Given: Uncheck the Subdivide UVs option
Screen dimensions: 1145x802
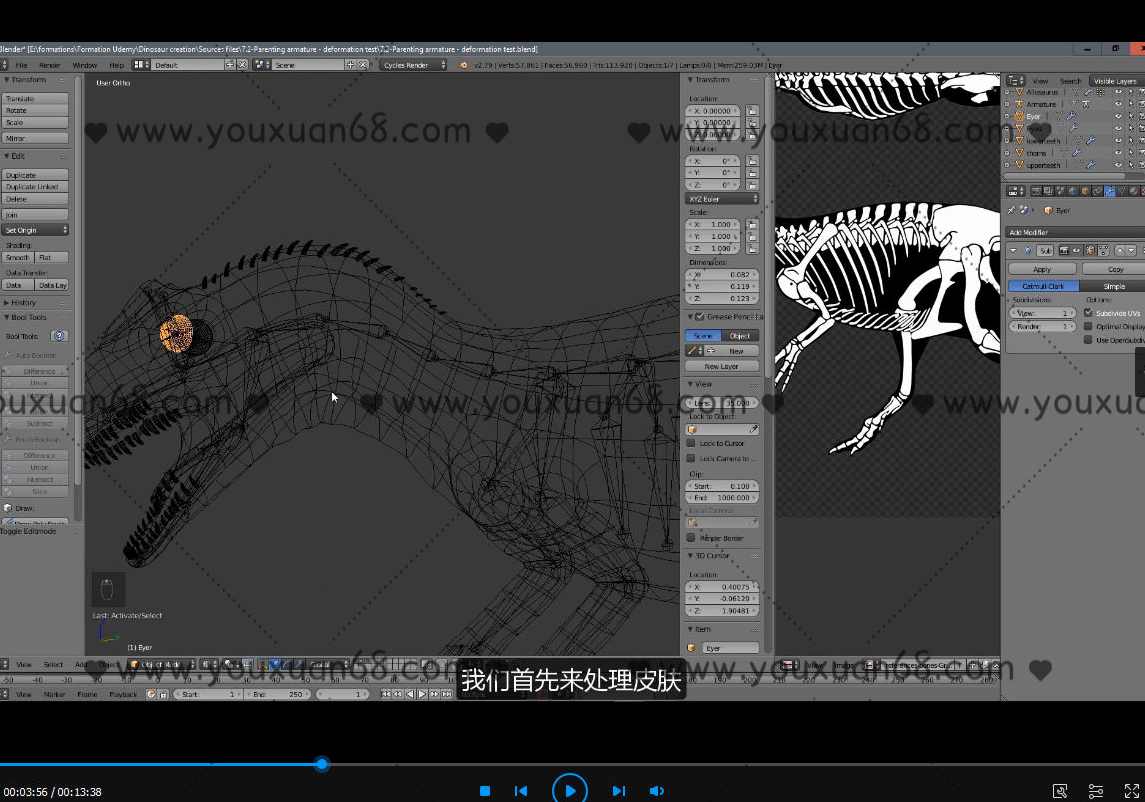Looking at the screenshot, I should click(1088, 313).
